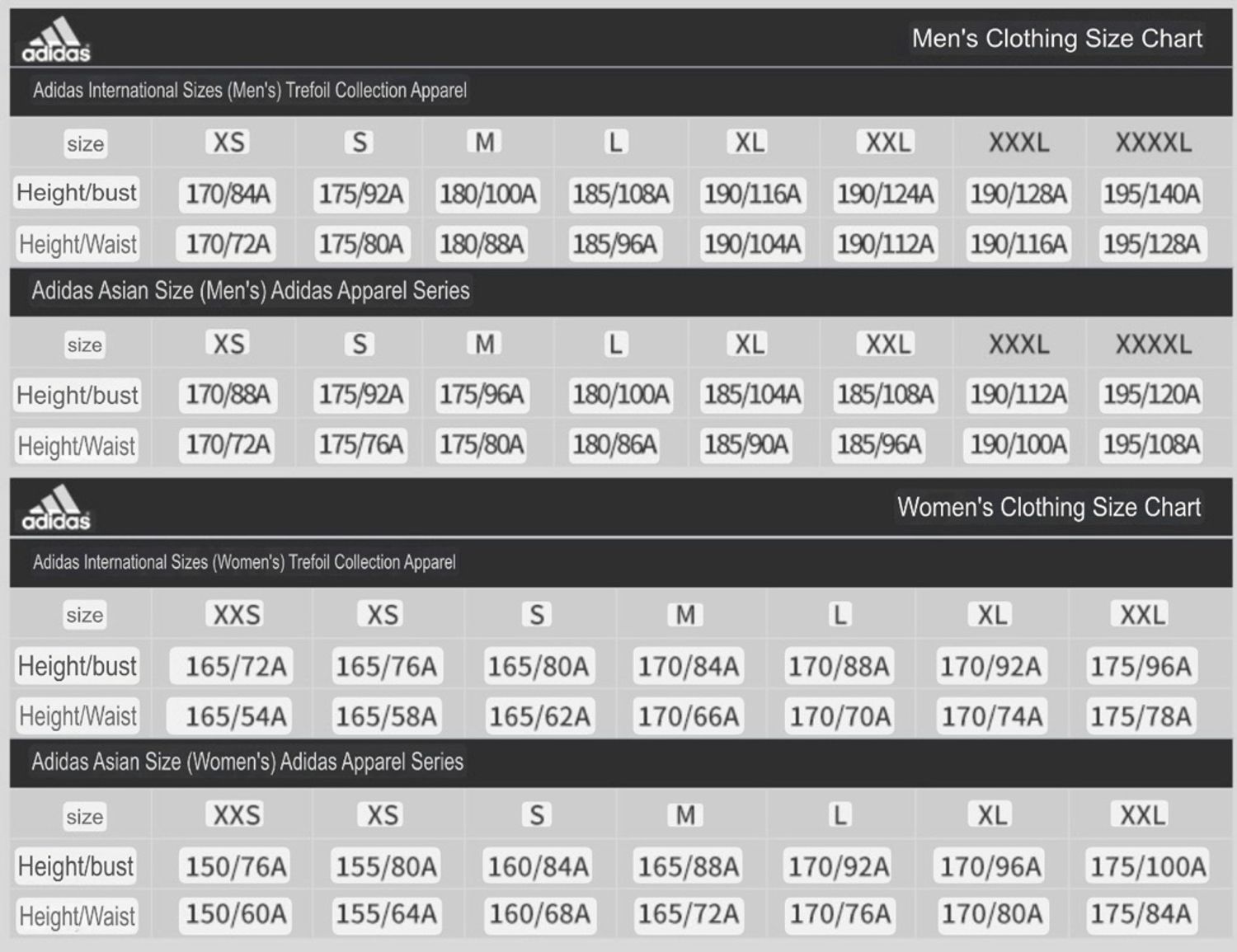This screenshot has height=952, width=1237.
Task: Select the 180/86A height/waist cell
Action: (614, 445)
